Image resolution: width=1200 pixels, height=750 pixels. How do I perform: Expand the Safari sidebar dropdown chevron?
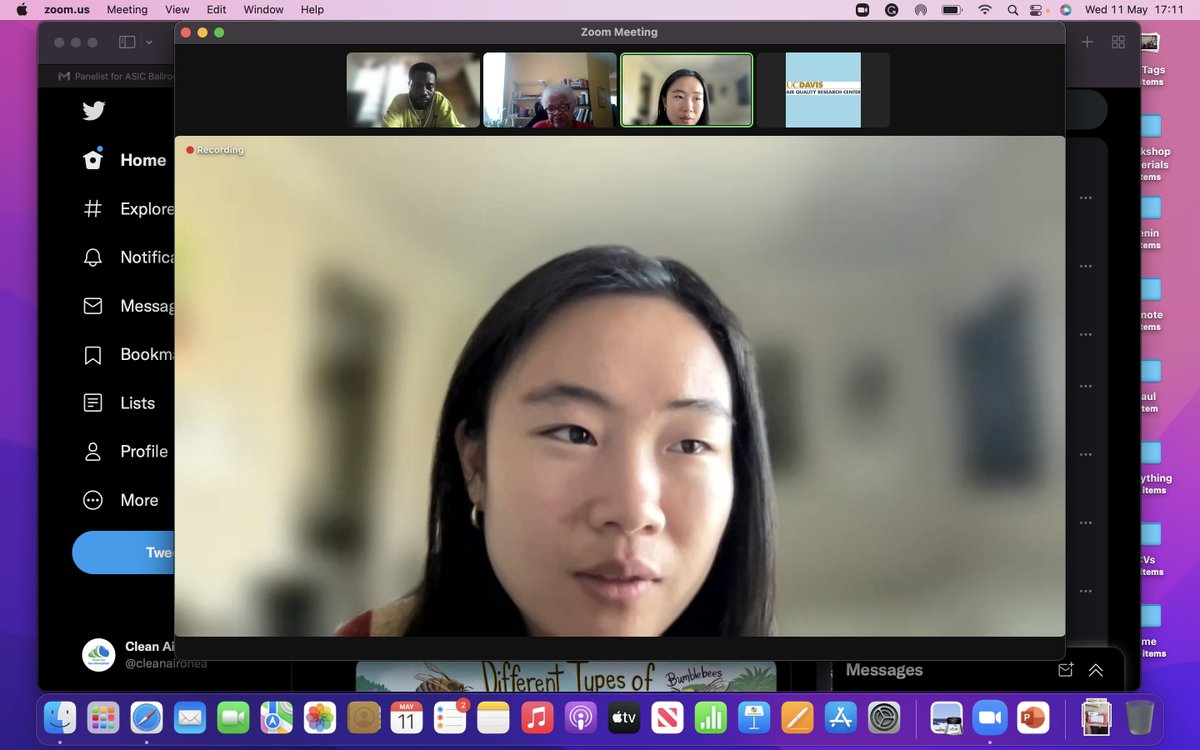click(149, 42)
